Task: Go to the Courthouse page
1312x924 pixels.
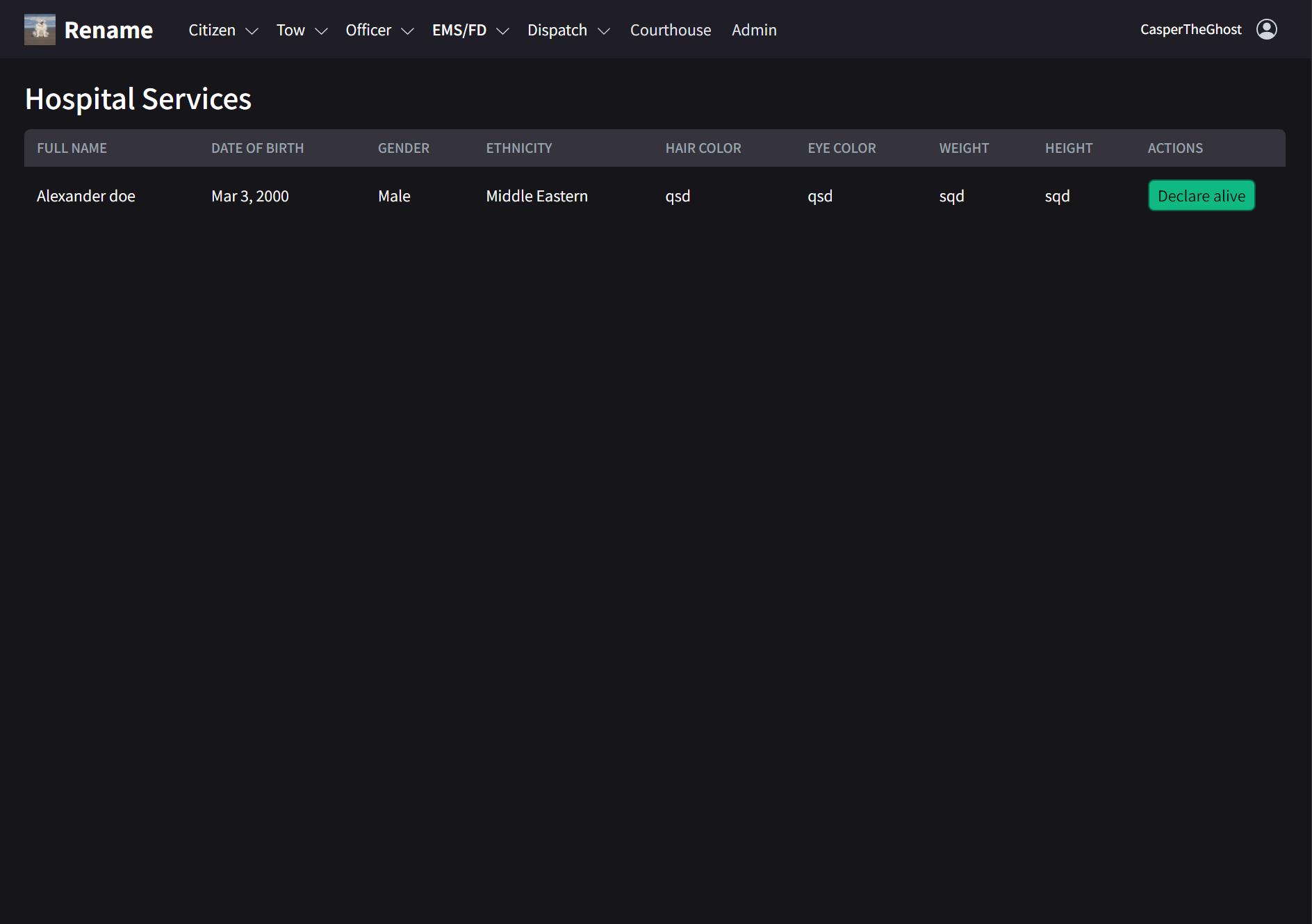Action: [x=670, y=31]
